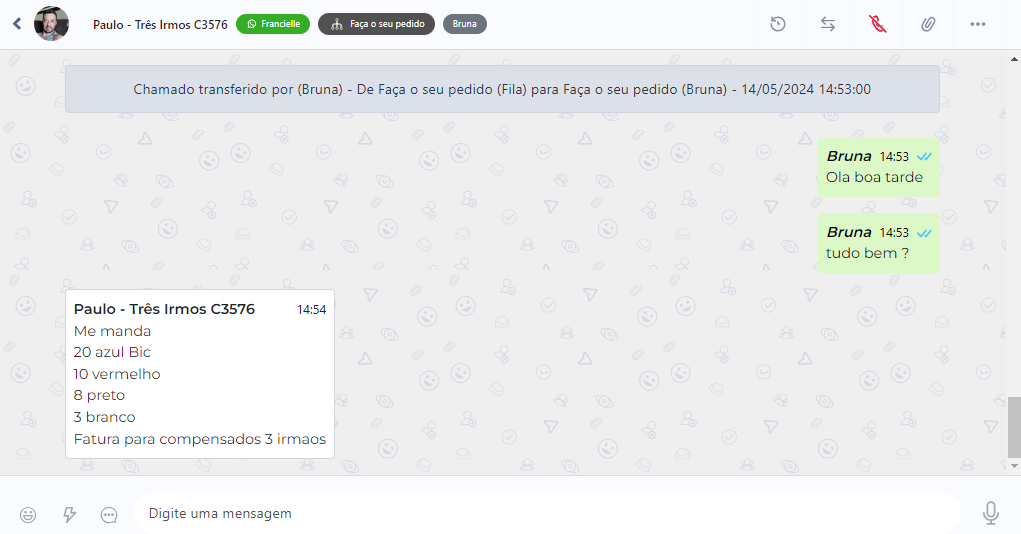1021x534 pixels.
Task: Go back using the left arrow
Action: click(17, 24)
